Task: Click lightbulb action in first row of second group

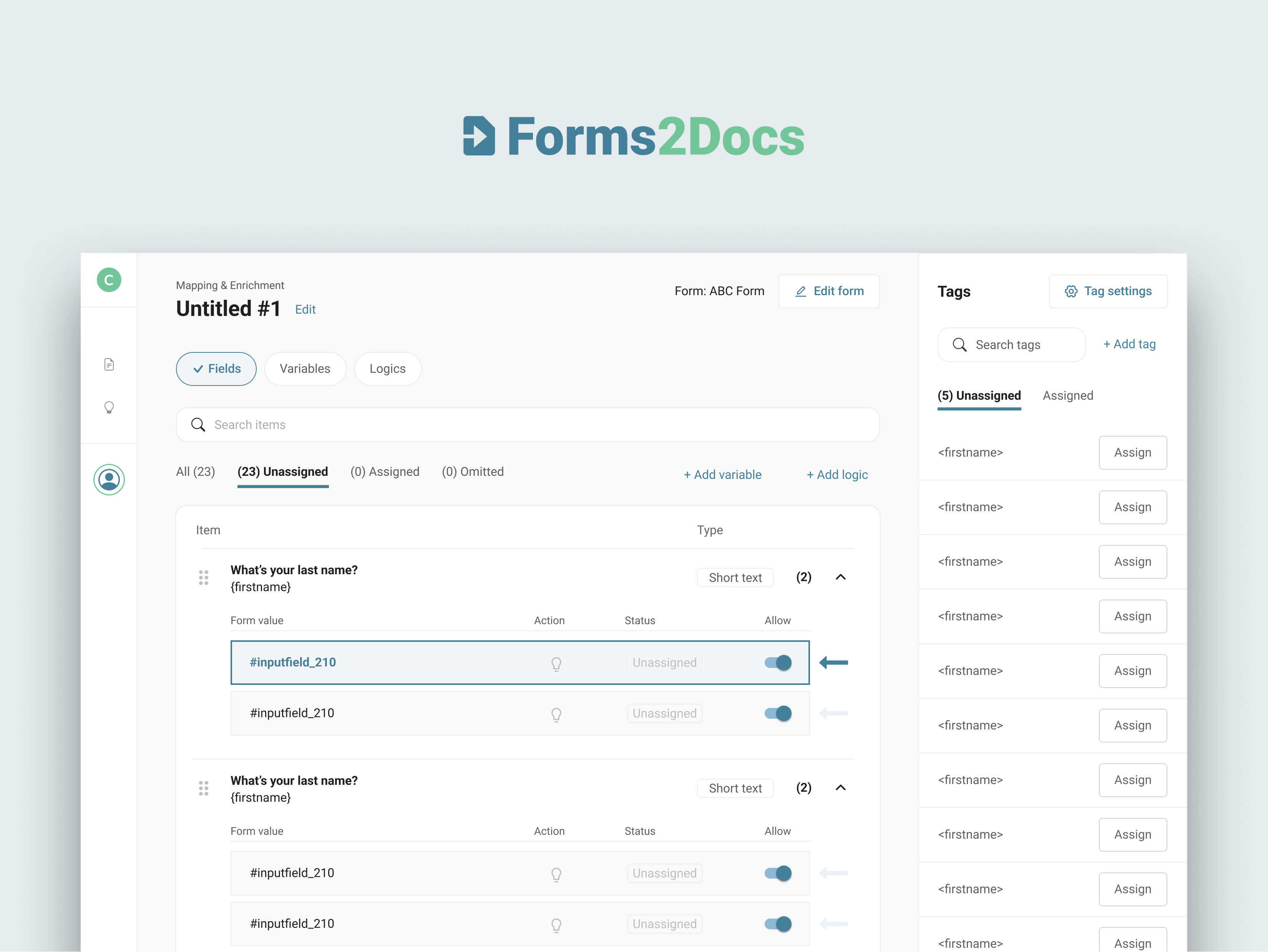Action: click(556, 874)
